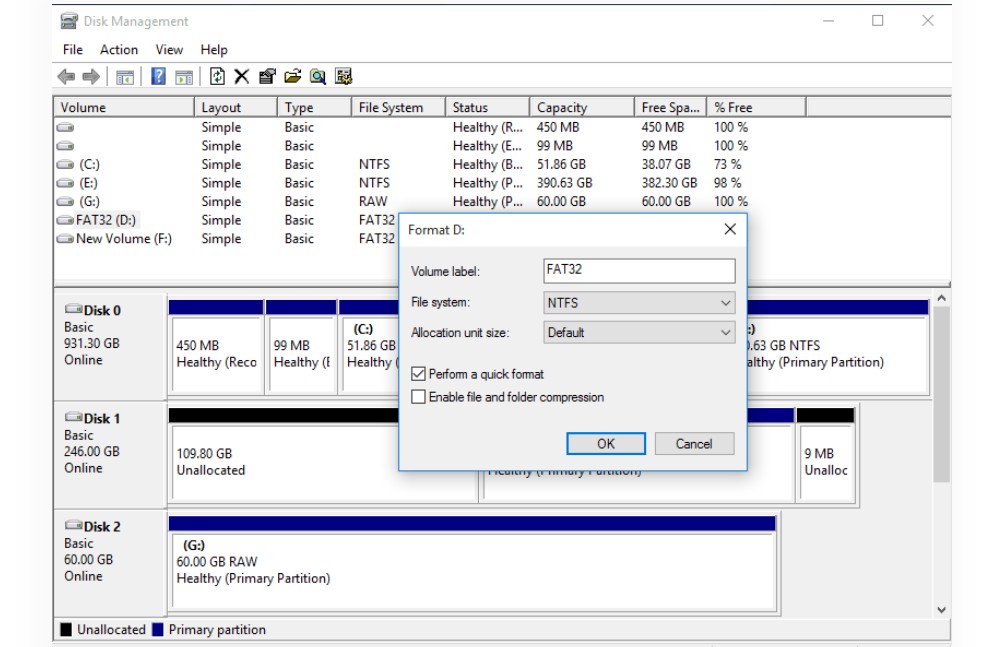Click OK in the Format D: dialog
This screenshot has height=647, width=994.
pyautogui.click(x=606, y=444)
